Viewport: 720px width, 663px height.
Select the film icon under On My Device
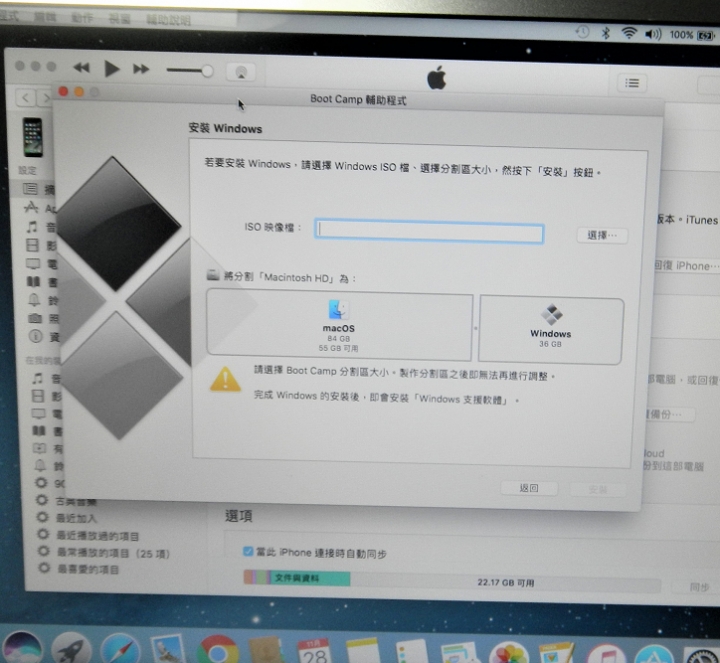[x=38, y=396]
